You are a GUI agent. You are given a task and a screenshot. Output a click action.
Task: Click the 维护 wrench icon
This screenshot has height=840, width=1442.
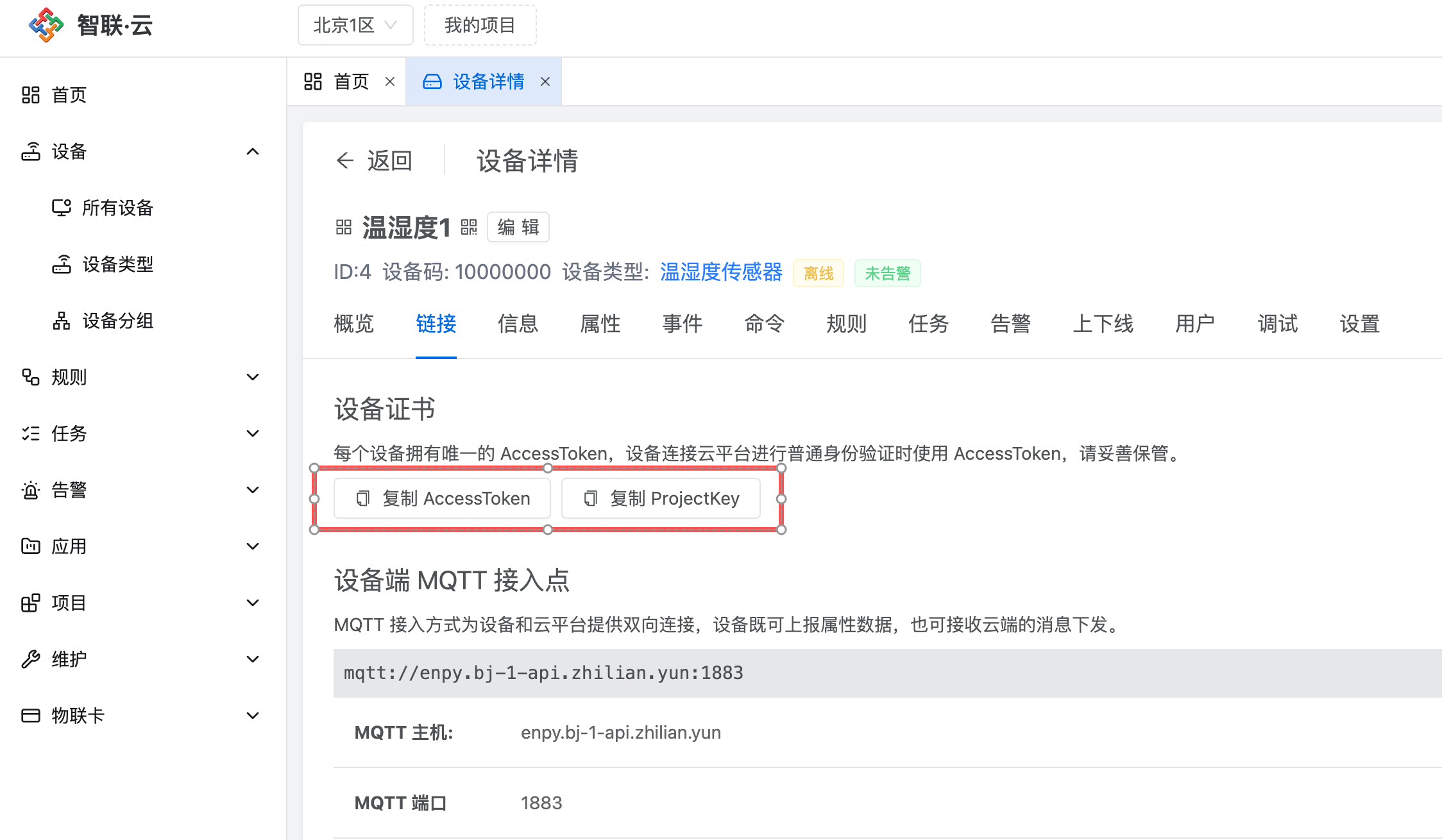(x=31, y=659)
